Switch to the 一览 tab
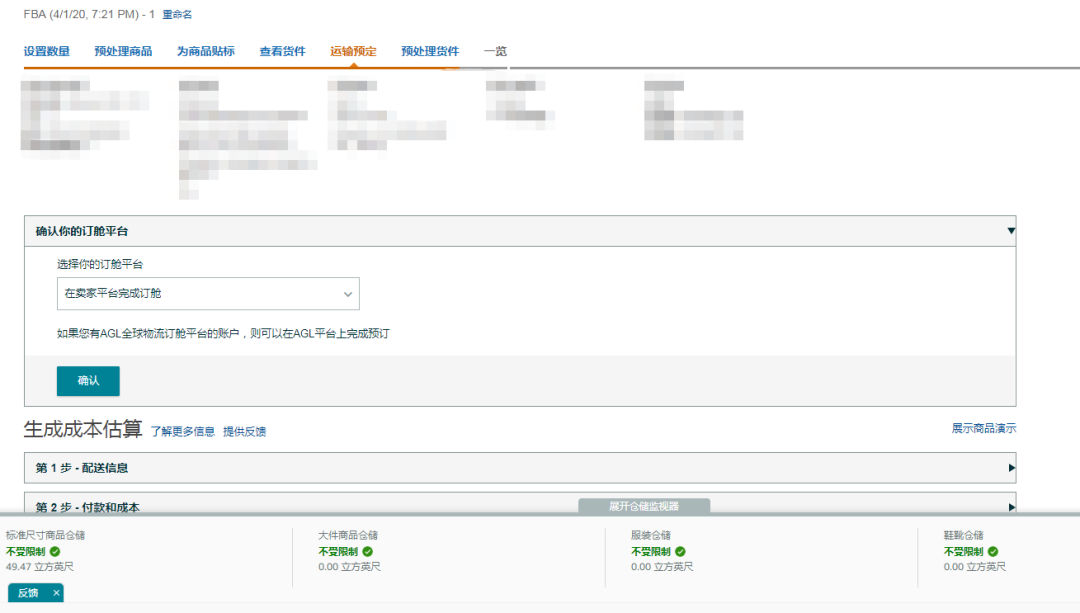Viewport: 1080px width, 613px height. [x=495, y=51]
